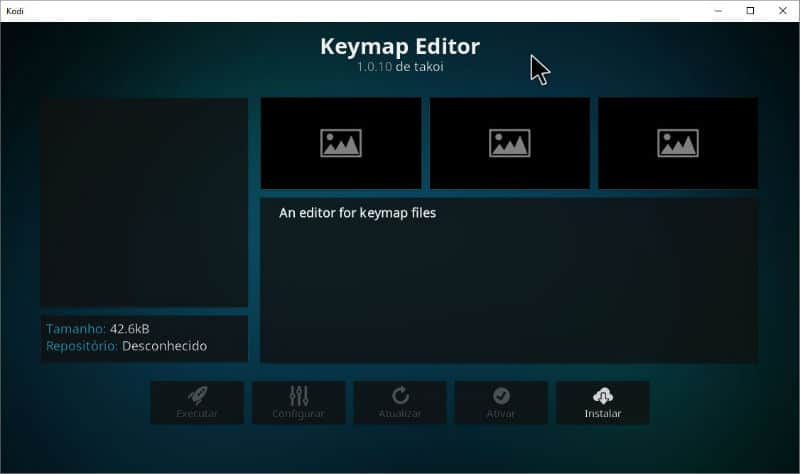800x474 pixels.
Task: Click the 'An editor for keymap files' description
Action: 358,213
